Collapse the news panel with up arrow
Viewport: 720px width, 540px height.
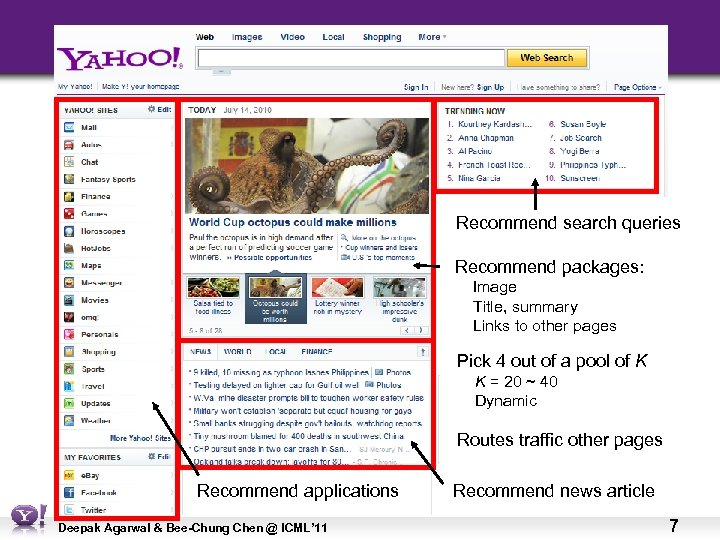click(422, 352)
